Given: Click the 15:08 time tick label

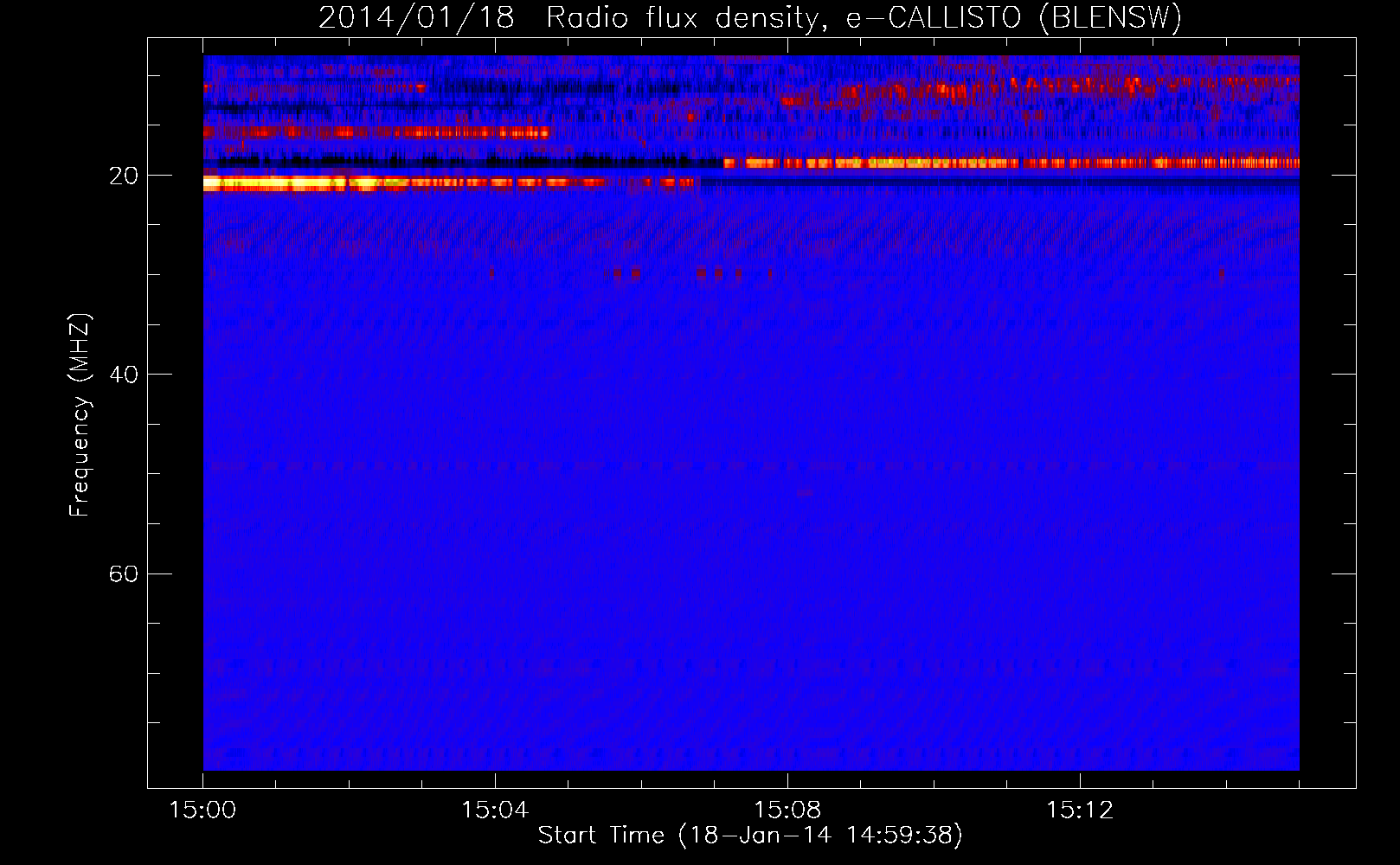Looking at the screenshot, I should pos(787,811).
